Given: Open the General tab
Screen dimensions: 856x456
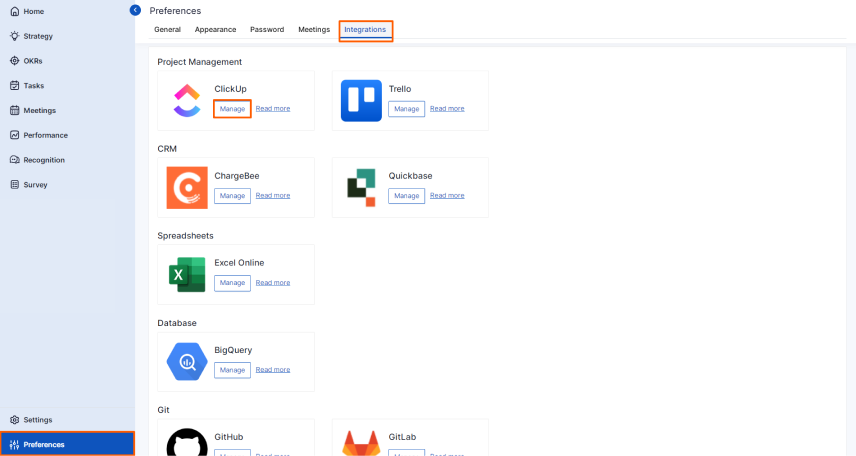Looking at the screenshot, I should (x=167, y=29).
